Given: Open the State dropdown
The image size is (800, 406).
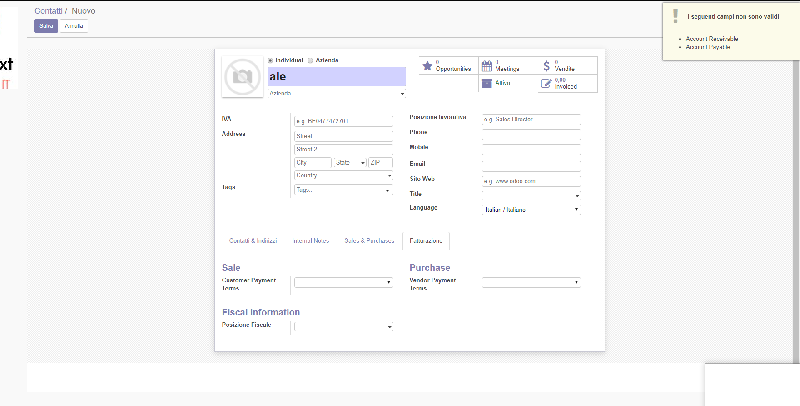Looking at the screenshot, I should [350, 163].
